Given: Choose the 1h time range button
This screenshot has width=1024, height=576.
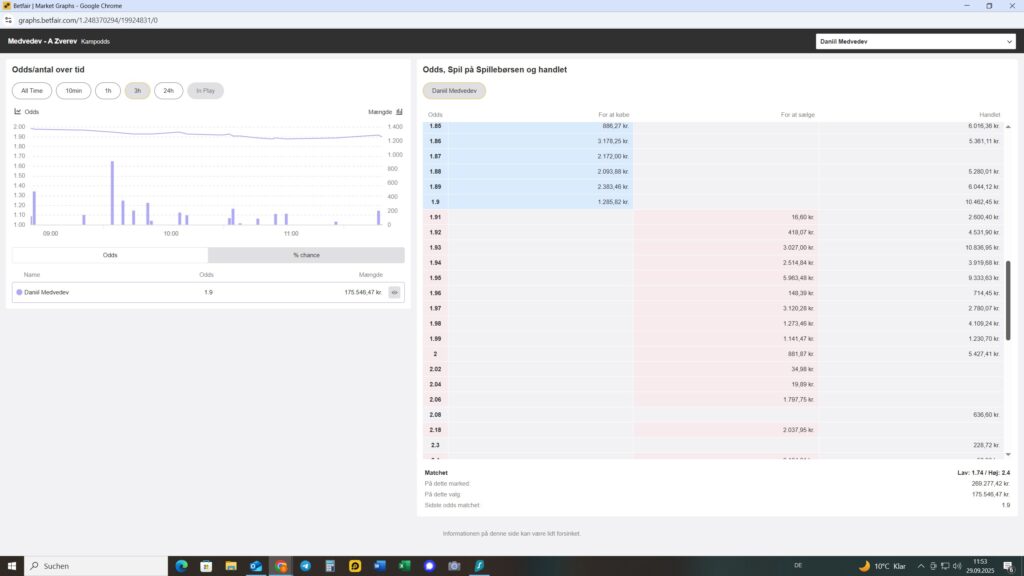Looking at the screenshot, I should click(x=108, y=91).
